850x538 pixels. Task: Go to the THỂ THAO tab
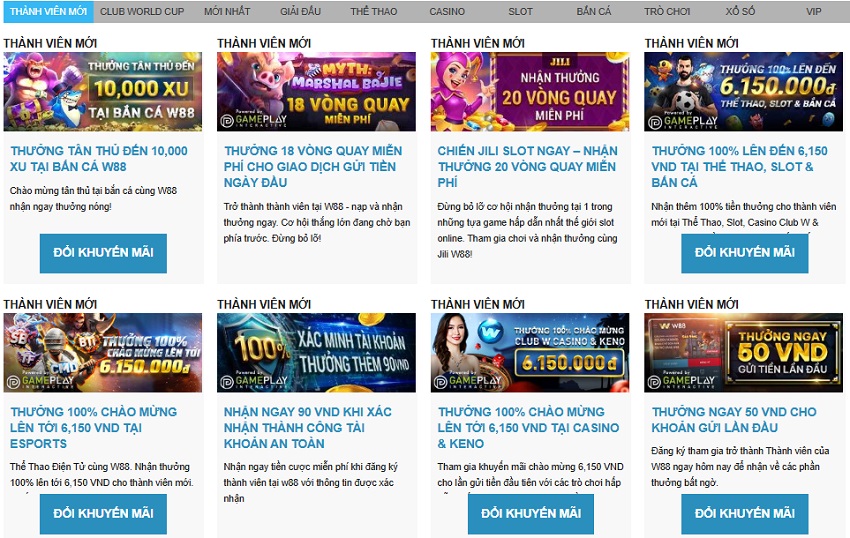(374, 11)
